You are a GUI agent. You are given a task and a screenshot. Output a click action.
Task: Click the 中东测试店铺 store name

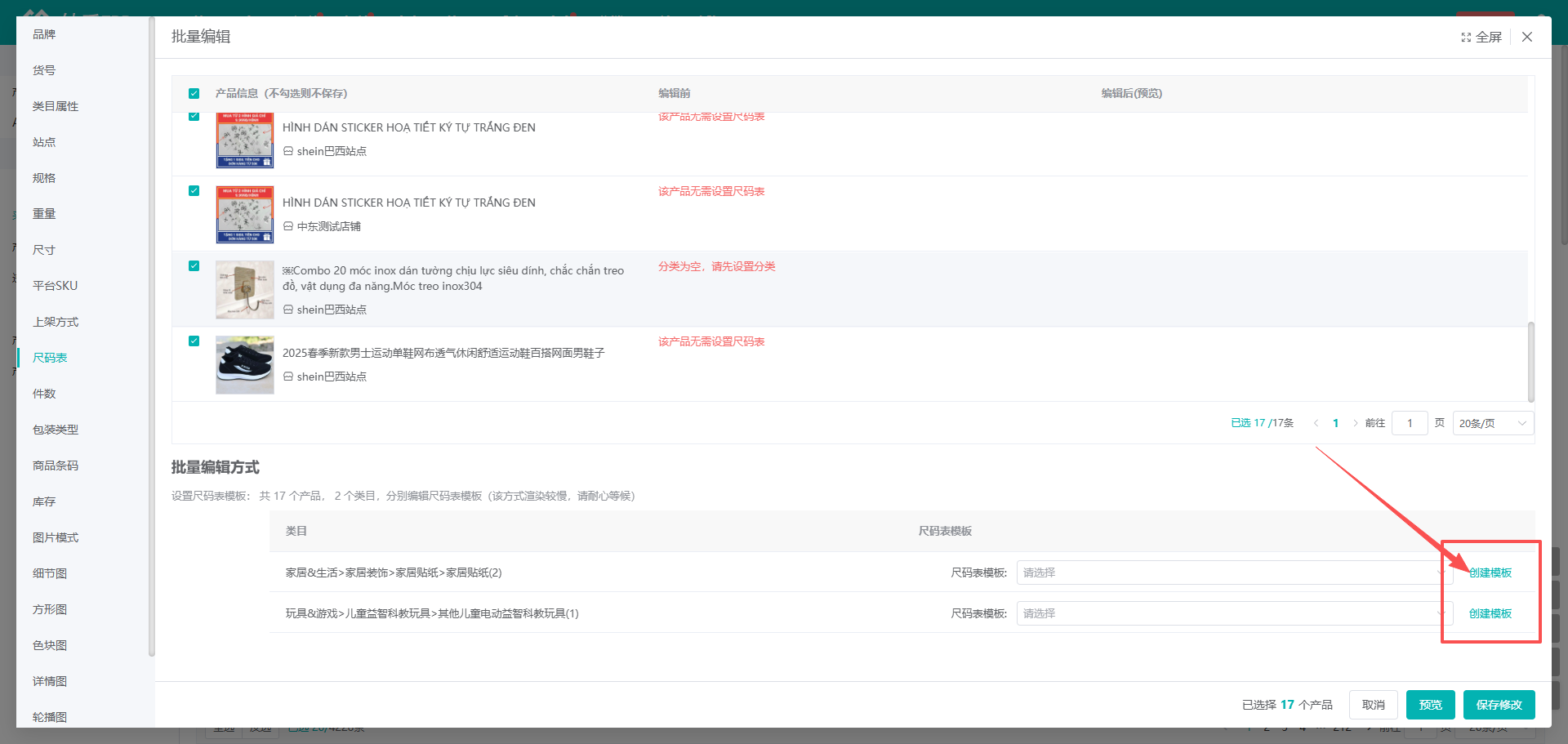click(329, 226)
